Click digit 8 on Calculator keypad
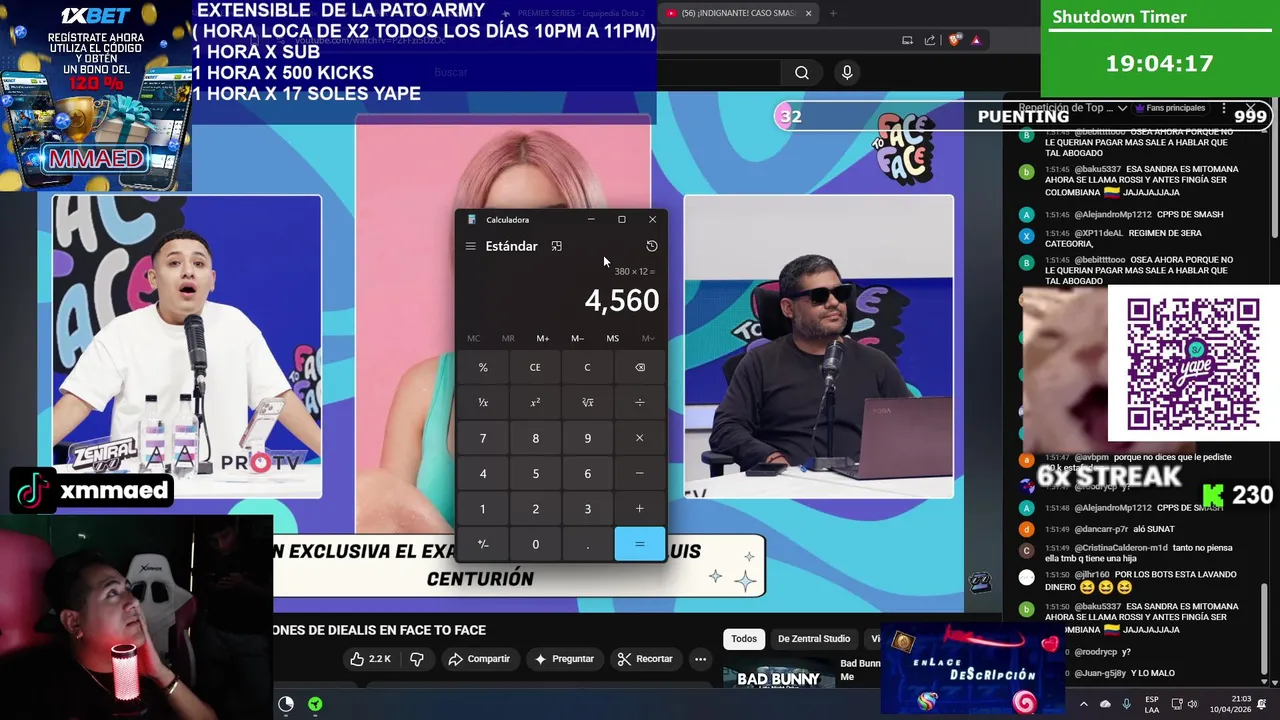 pyautogui.click(x=535, y=438)
